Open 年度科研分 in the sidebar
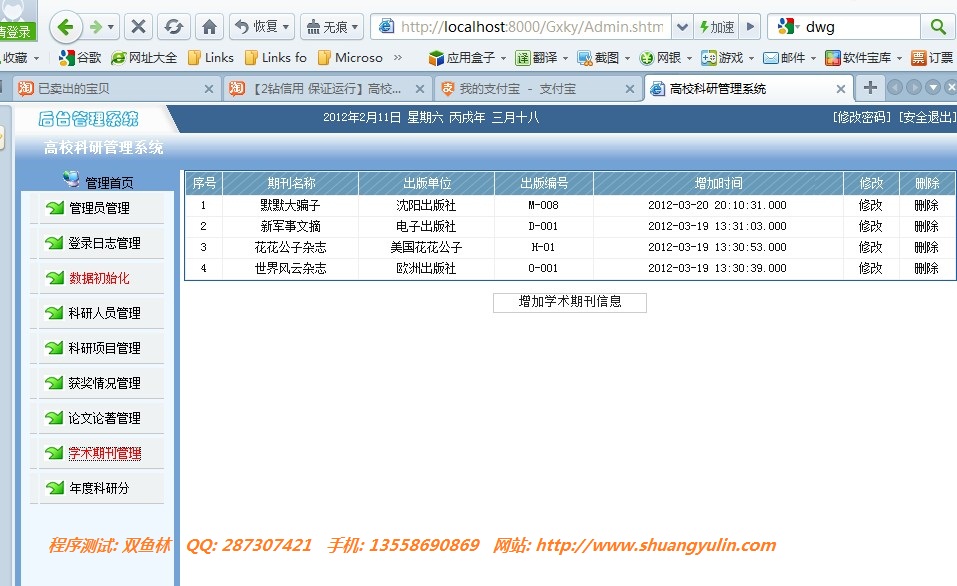Image resolution: width=957 pixels, height=586 pixels. pos(98,488)
